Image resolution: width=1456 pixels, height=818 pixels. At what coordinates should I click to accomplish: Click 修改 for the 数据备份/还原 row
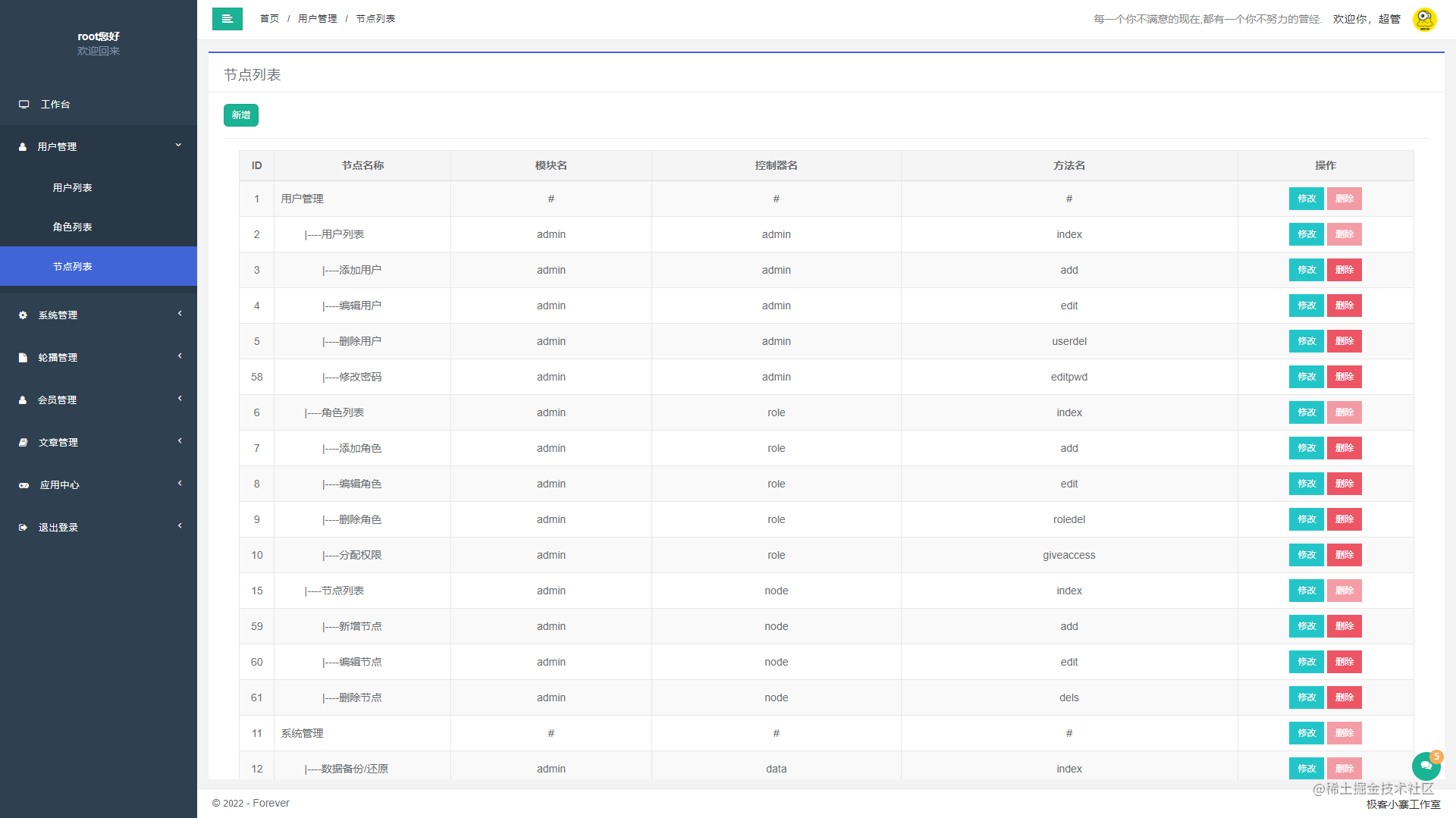pos(1307,769)
